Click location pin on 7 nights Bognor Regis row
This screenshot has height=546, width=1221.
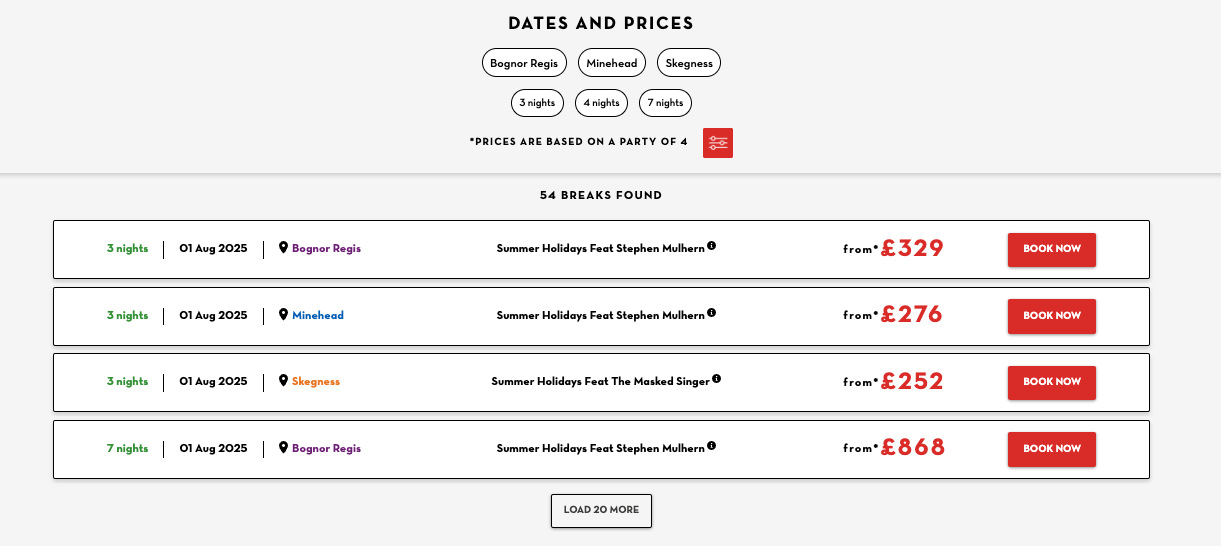point(283,448)
